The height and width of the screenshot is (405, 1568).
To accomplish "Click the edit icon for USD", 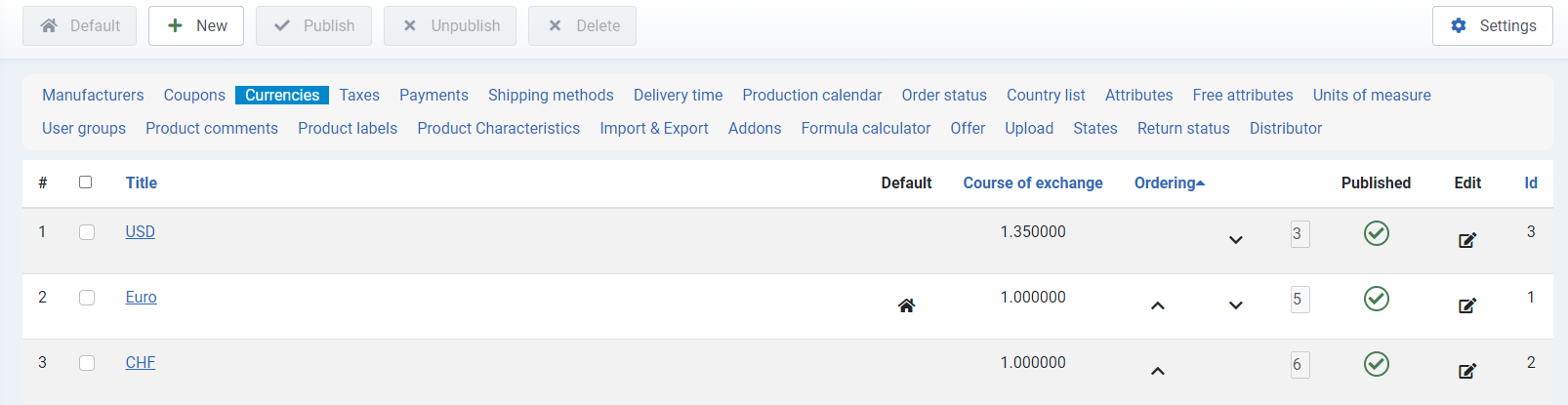I will click(x=1467, y=240).
